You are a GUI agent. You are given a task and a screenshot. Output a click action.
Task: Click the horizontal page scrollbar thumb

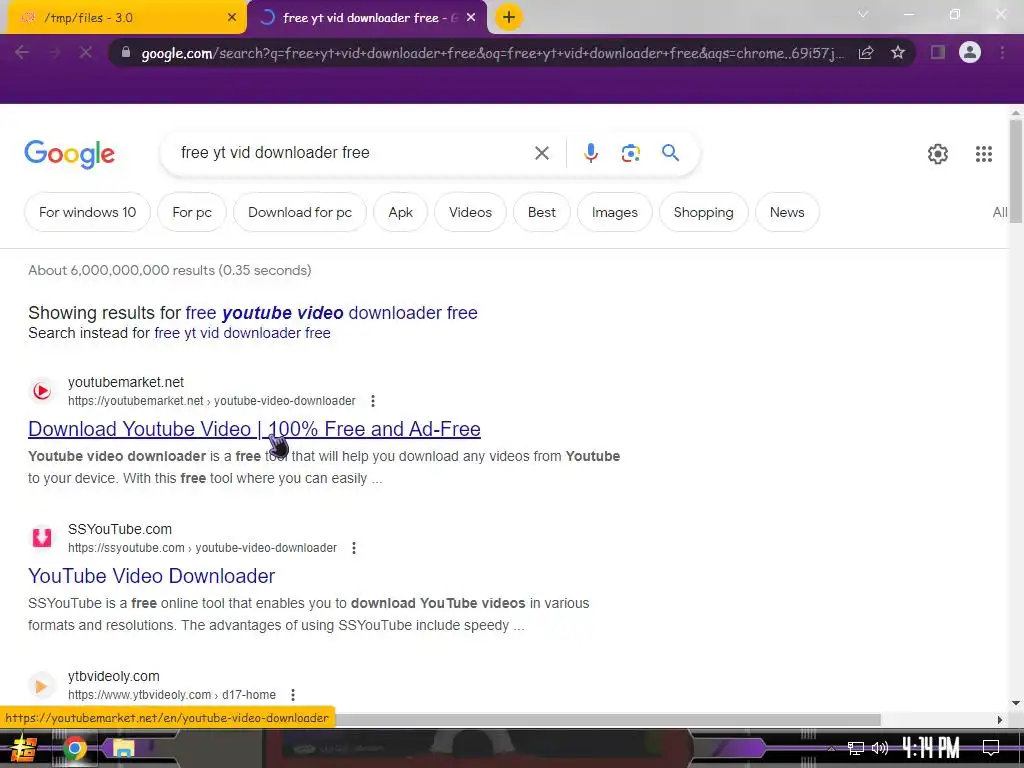(x=607, y=720)
